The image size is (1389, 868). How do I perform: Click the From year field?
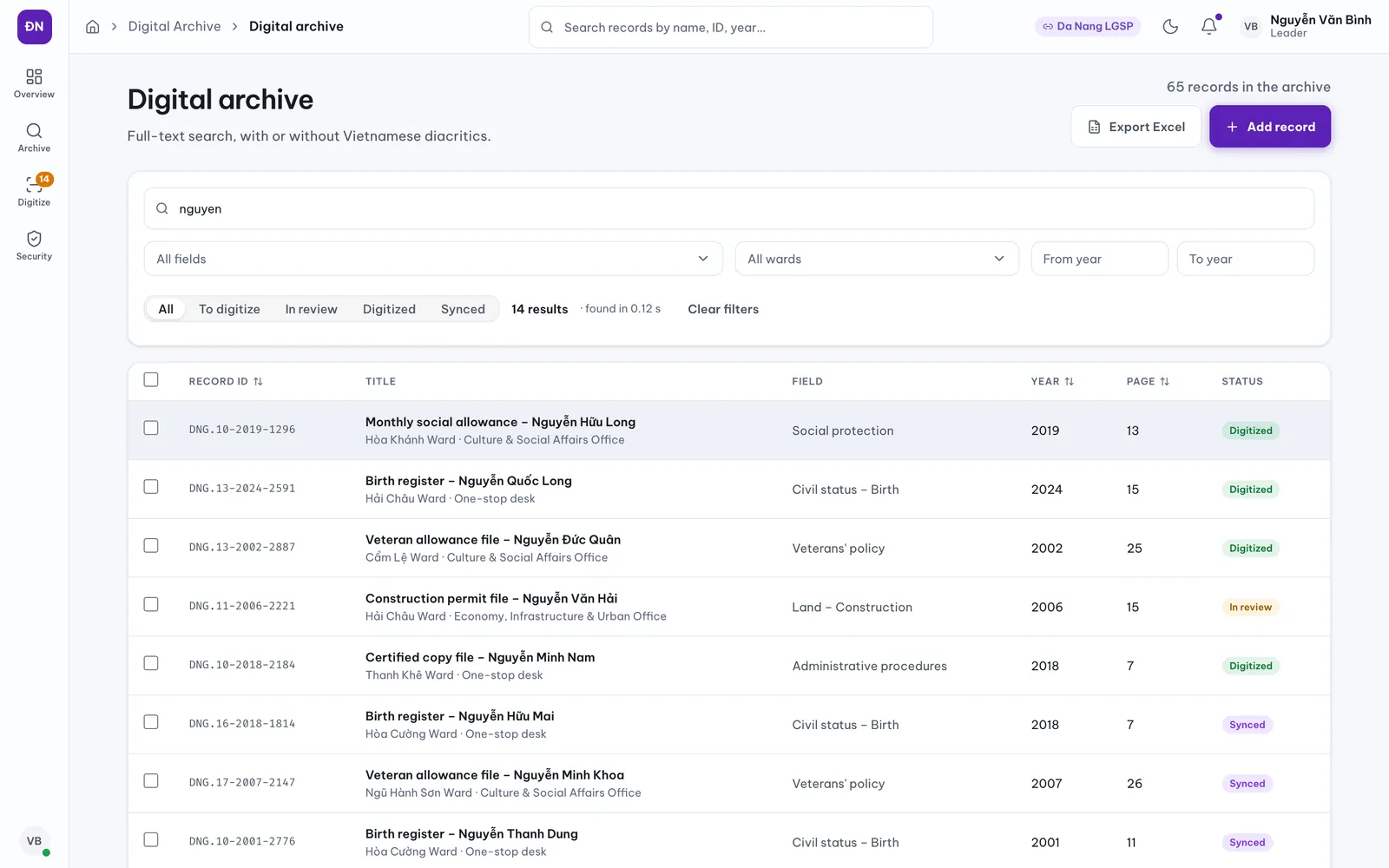tap(1100, 259)
